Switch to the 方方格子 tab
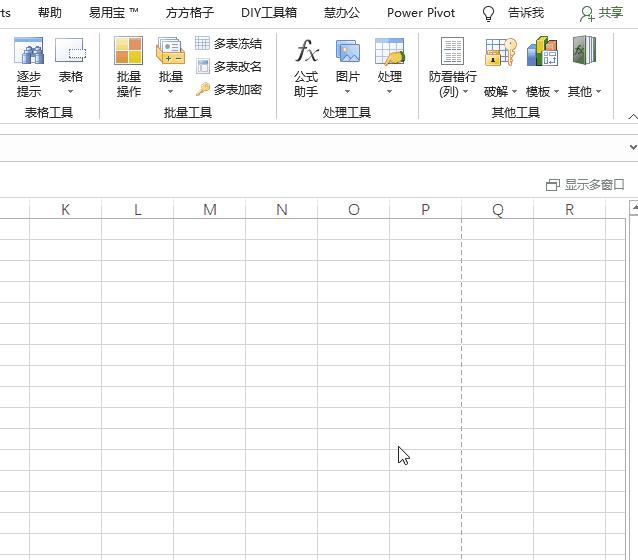 190,13
